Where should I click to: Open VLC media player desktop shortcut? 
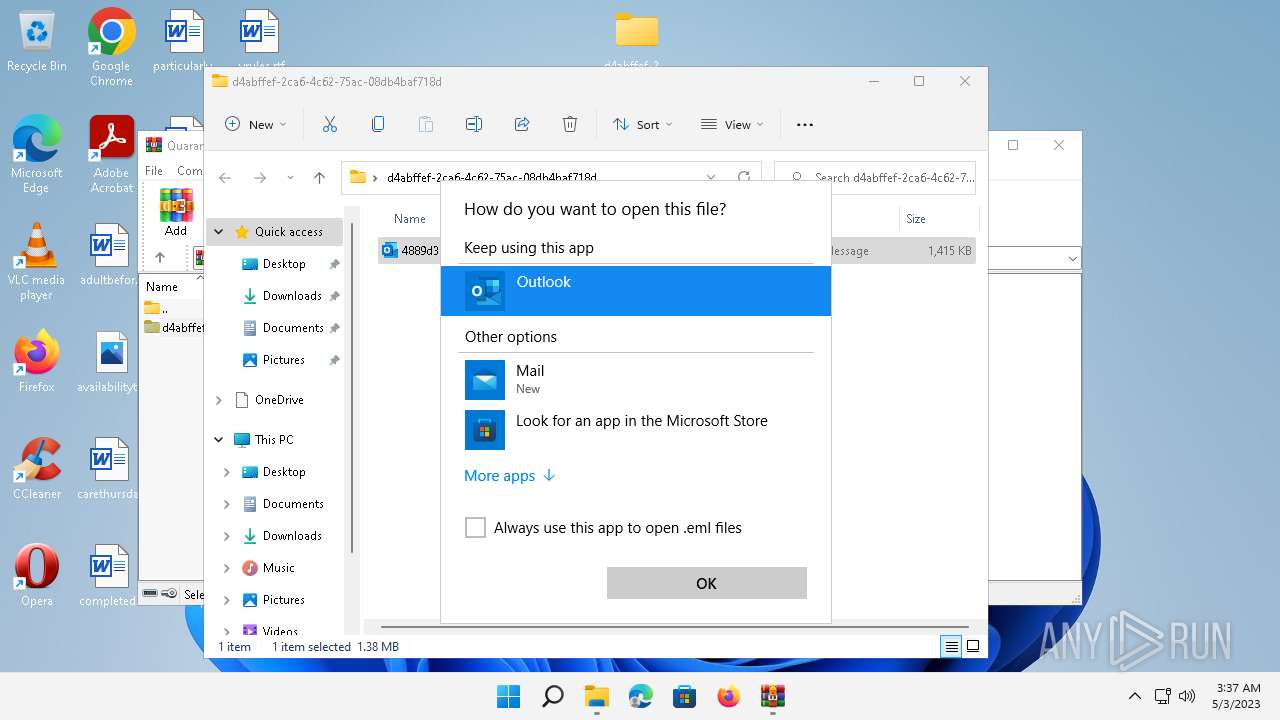click(x=37, y=262)
